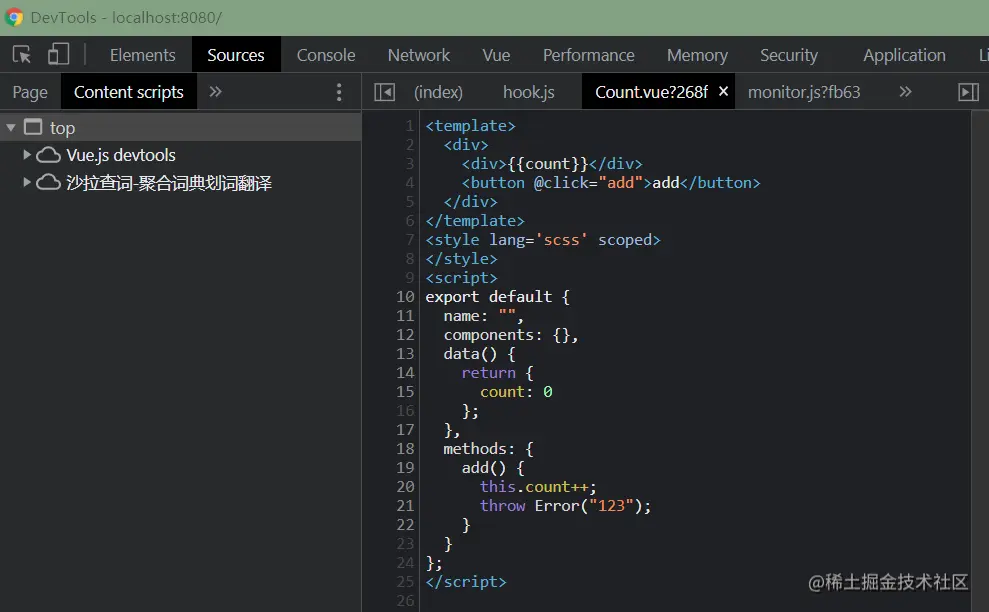The height and width of the screenshot is (612, 989).
Task: Click the 'this.count++;' code text
Action: [538, 486]
